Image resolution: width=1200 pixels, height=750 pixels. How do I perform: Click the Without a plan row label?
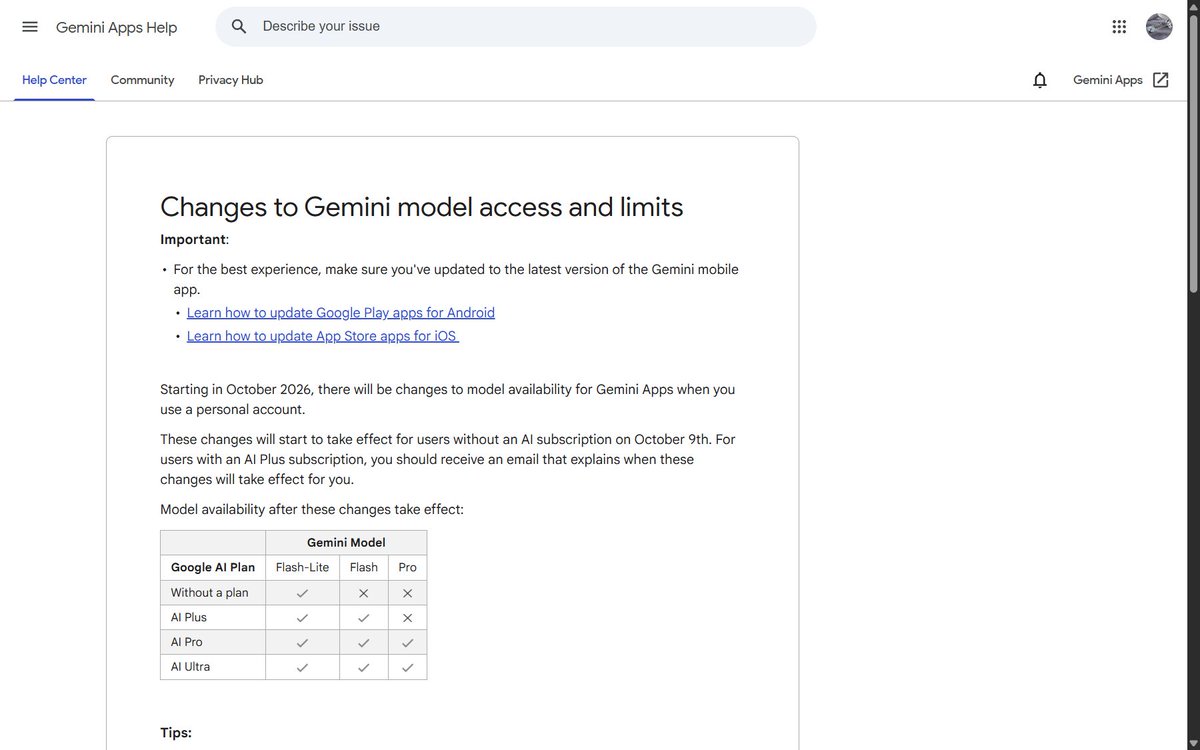click(x=210, y=592)
